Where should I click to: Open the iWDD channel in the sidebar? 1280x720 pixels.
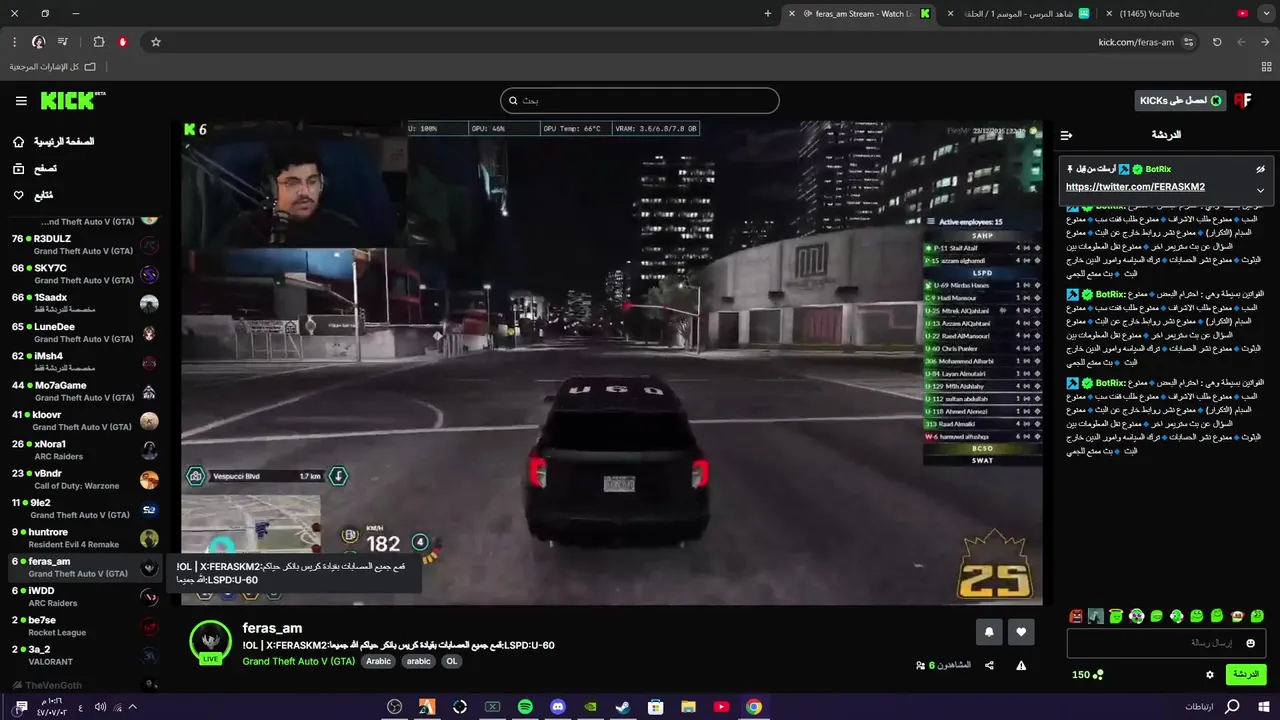(x=84, y=596)
